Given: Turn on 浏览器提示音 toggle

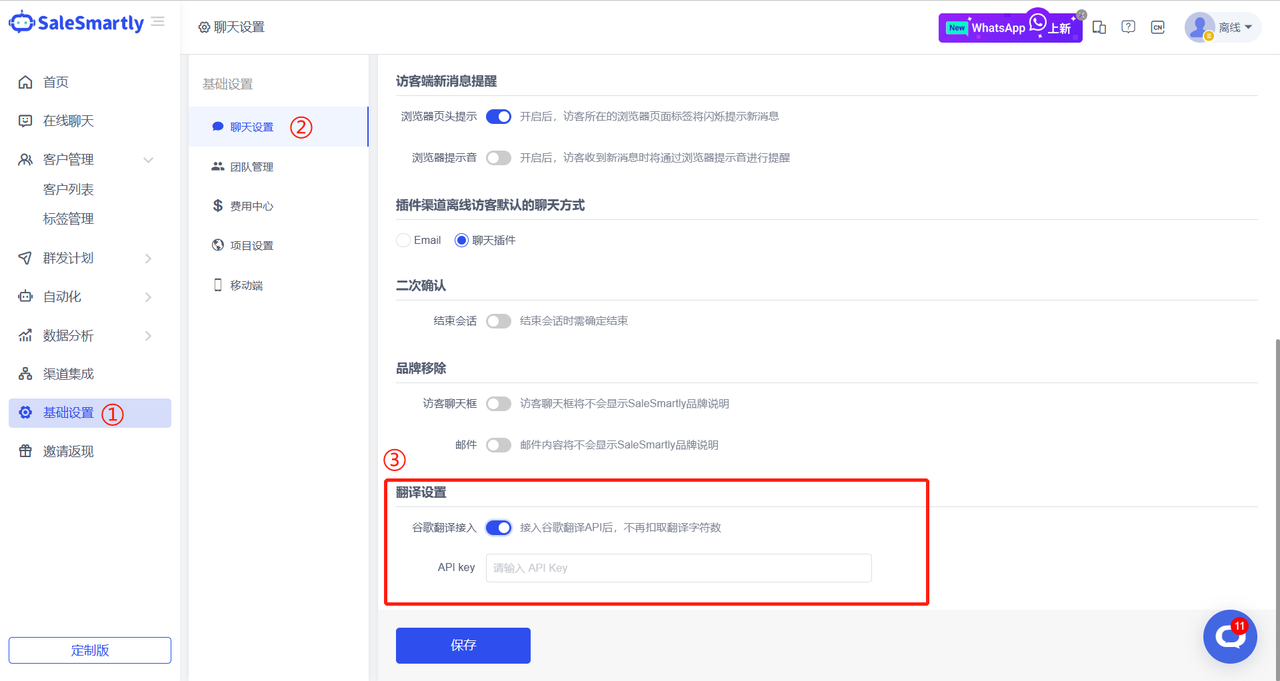Looking at the screenshot, I should pyautogui.click(x=499, y=158).
